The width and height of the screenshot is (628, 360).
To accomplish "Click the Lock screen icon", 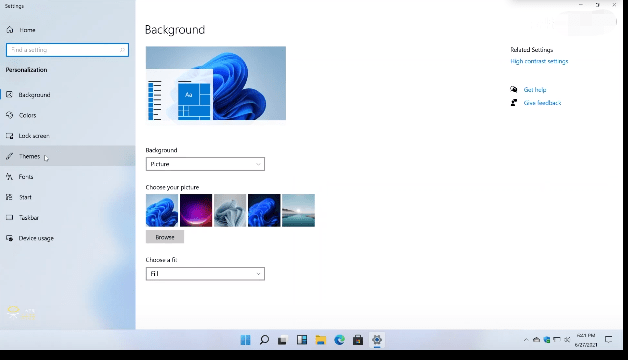I will (10, 136).
